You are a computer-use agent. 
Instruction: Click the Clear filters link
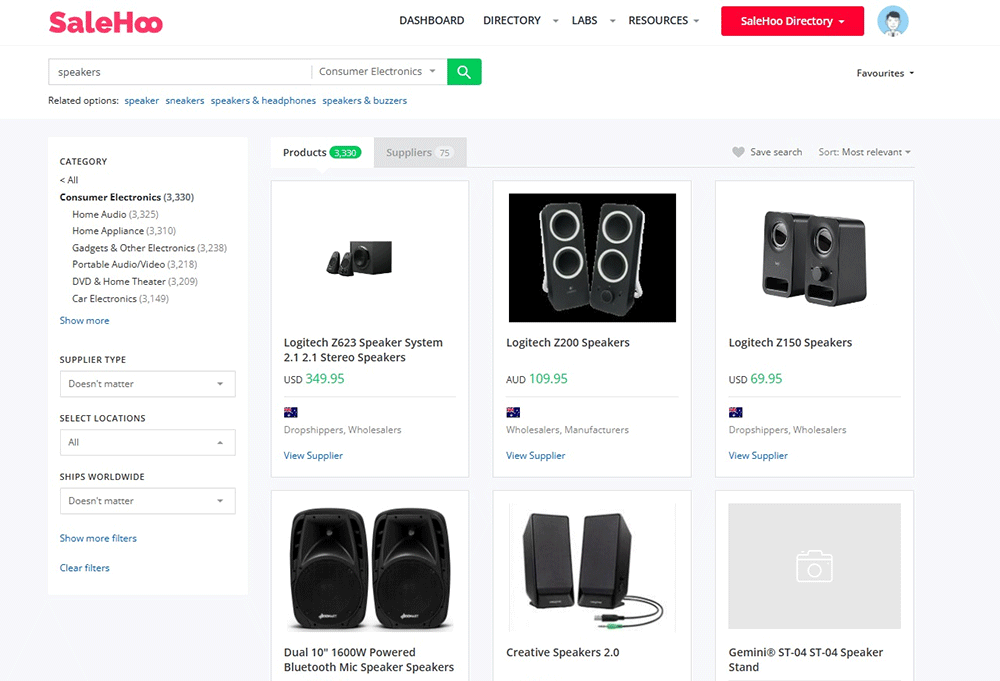tap(85, 568)
